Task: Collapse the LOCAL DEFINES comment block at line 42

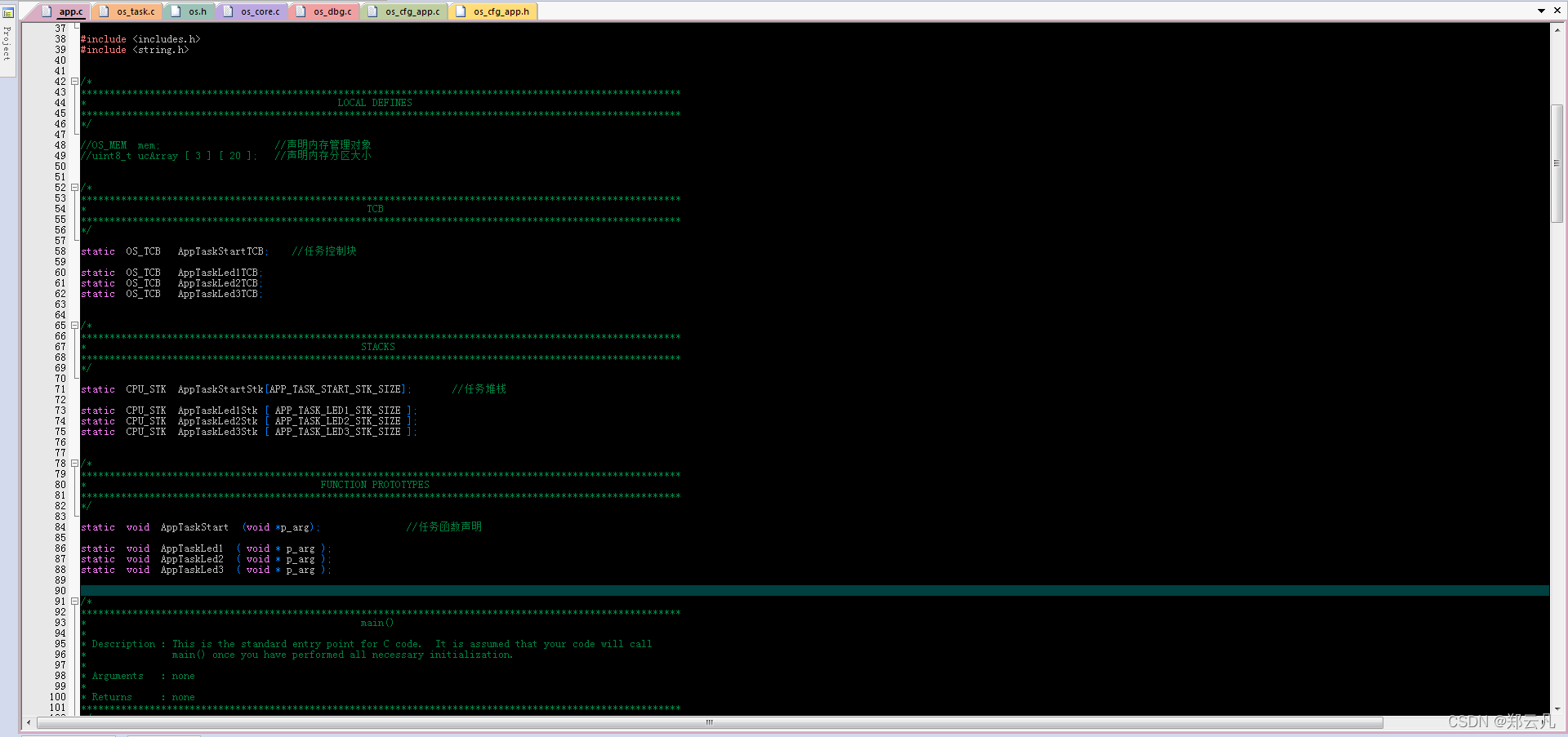Action: point(74,82)
